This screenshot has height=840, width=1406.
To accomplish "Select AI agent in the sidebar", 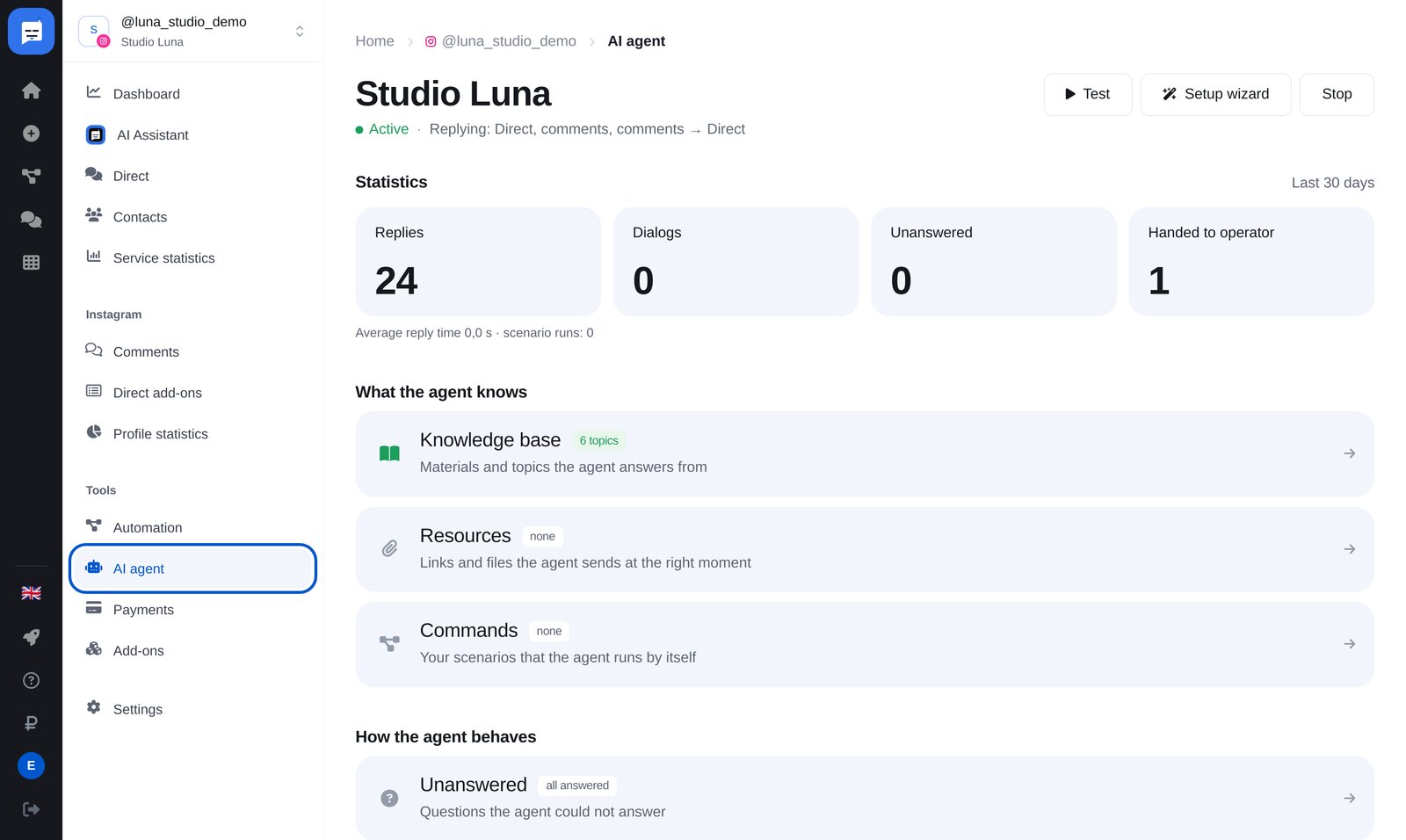I will pos(193,568).
